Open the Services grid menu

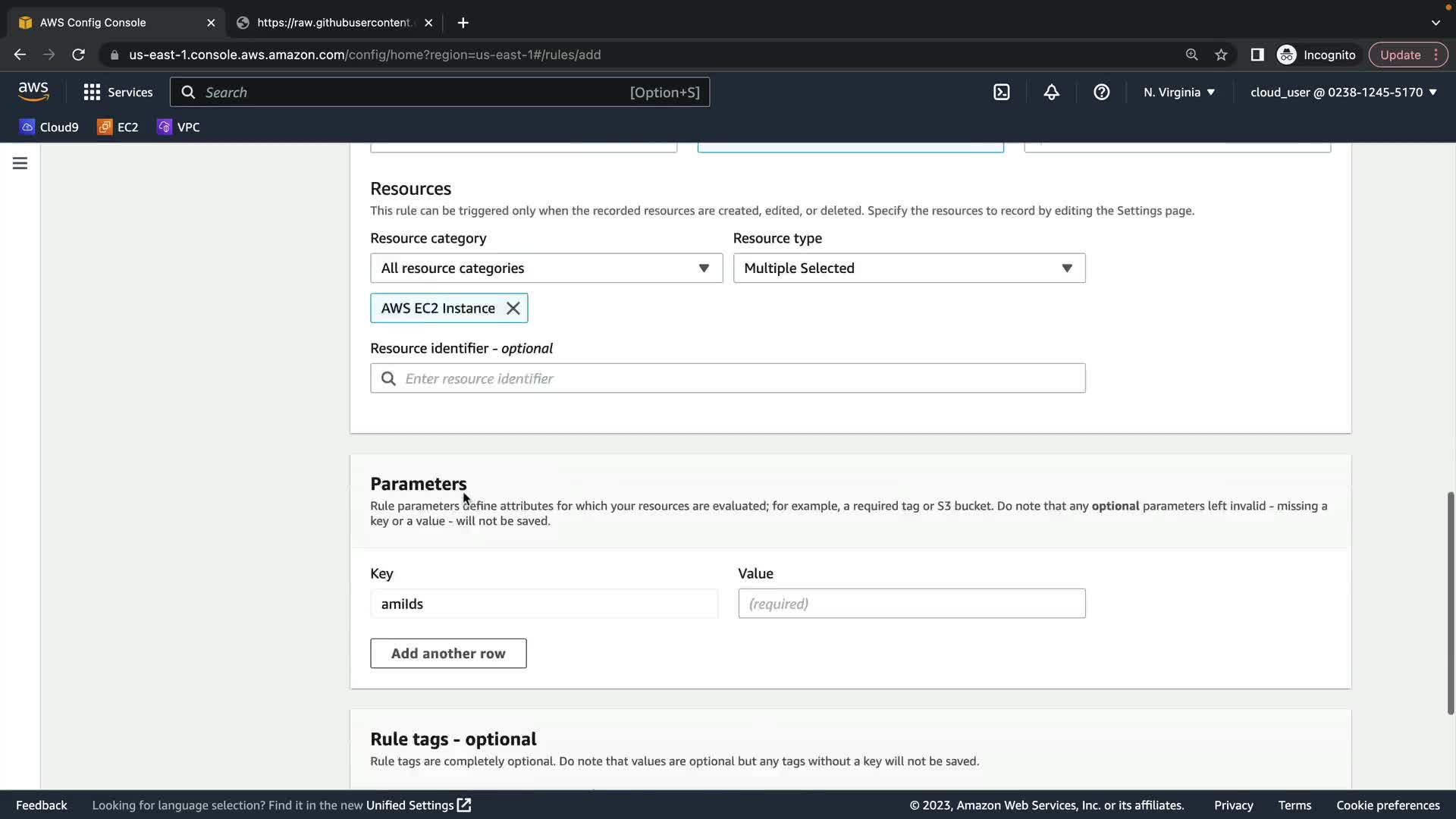point(118,93)
